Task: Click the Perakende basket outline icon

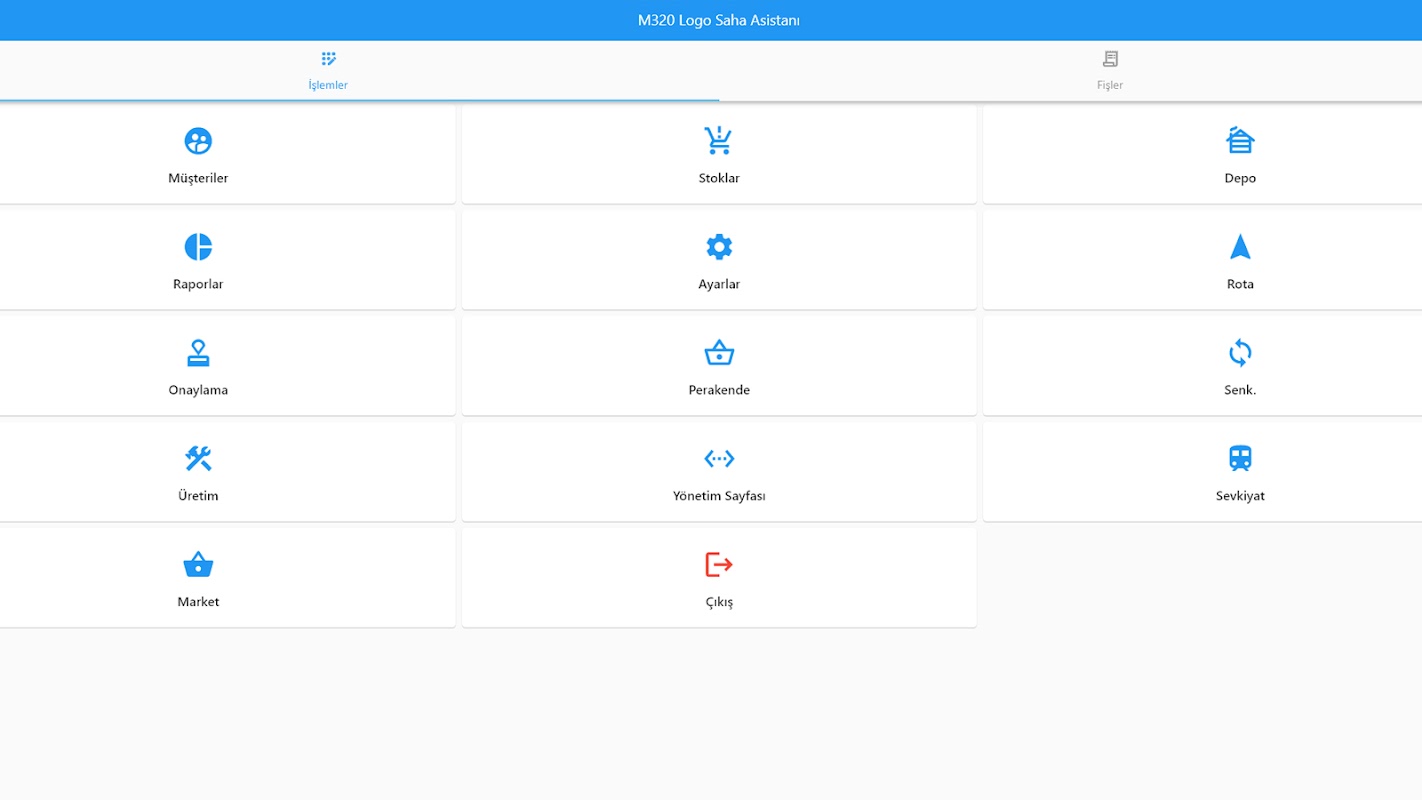Action: point(719,353)
